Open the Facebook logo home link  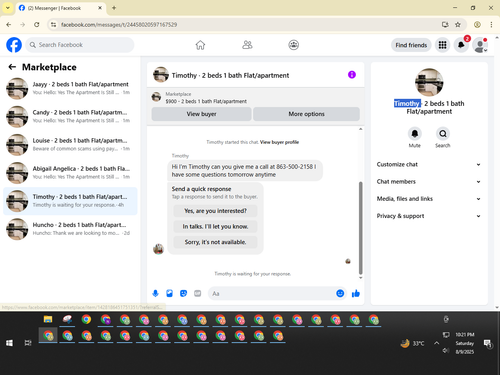14,45
